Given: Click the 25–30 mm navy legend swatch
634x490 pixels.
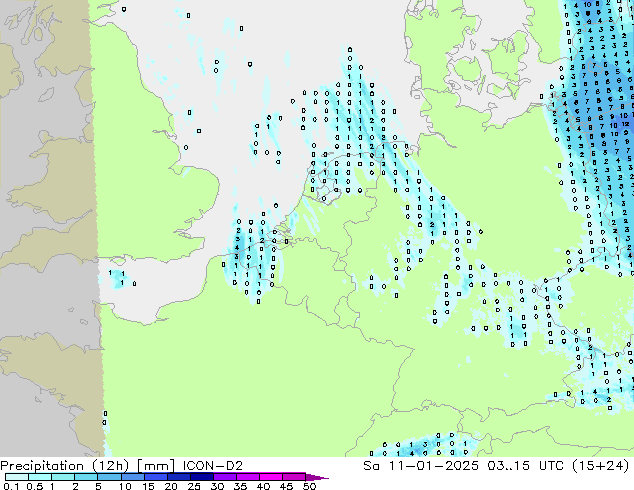Looking at the screenshot, I should pyautogui.click(x=202, y=477).
